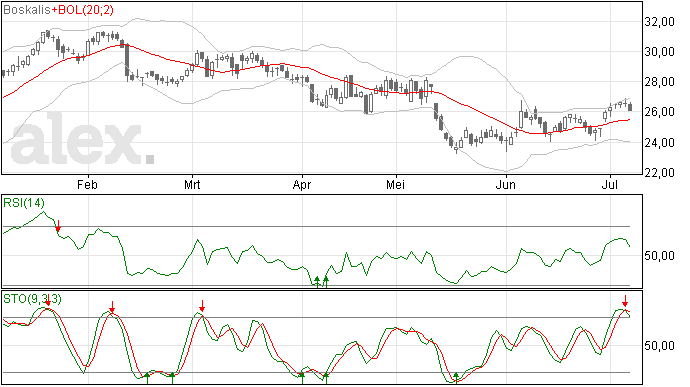This screenshot has height=387, width=690.
Task: Click the STO red sell arrow at early Mrt
Action: (x=202, y=306)
